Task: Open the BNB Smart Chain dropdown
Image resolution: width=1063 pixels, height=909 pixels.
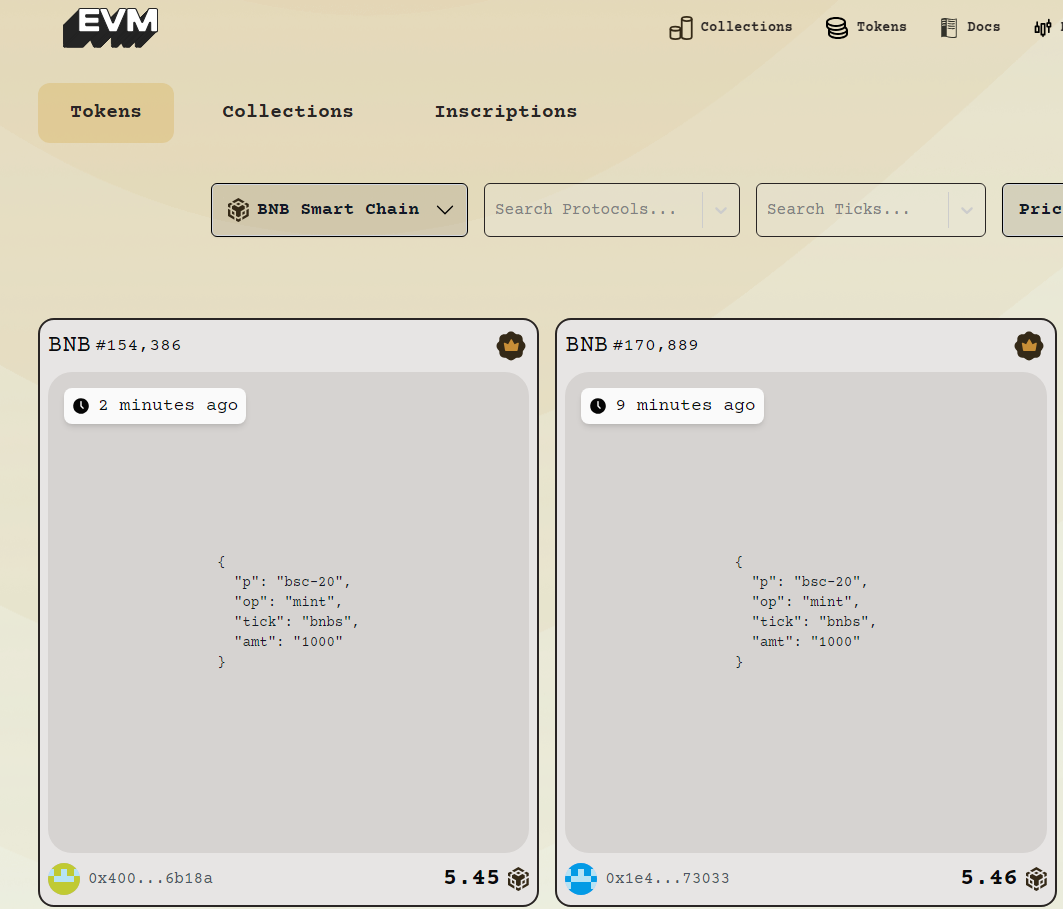Action: 339,209
